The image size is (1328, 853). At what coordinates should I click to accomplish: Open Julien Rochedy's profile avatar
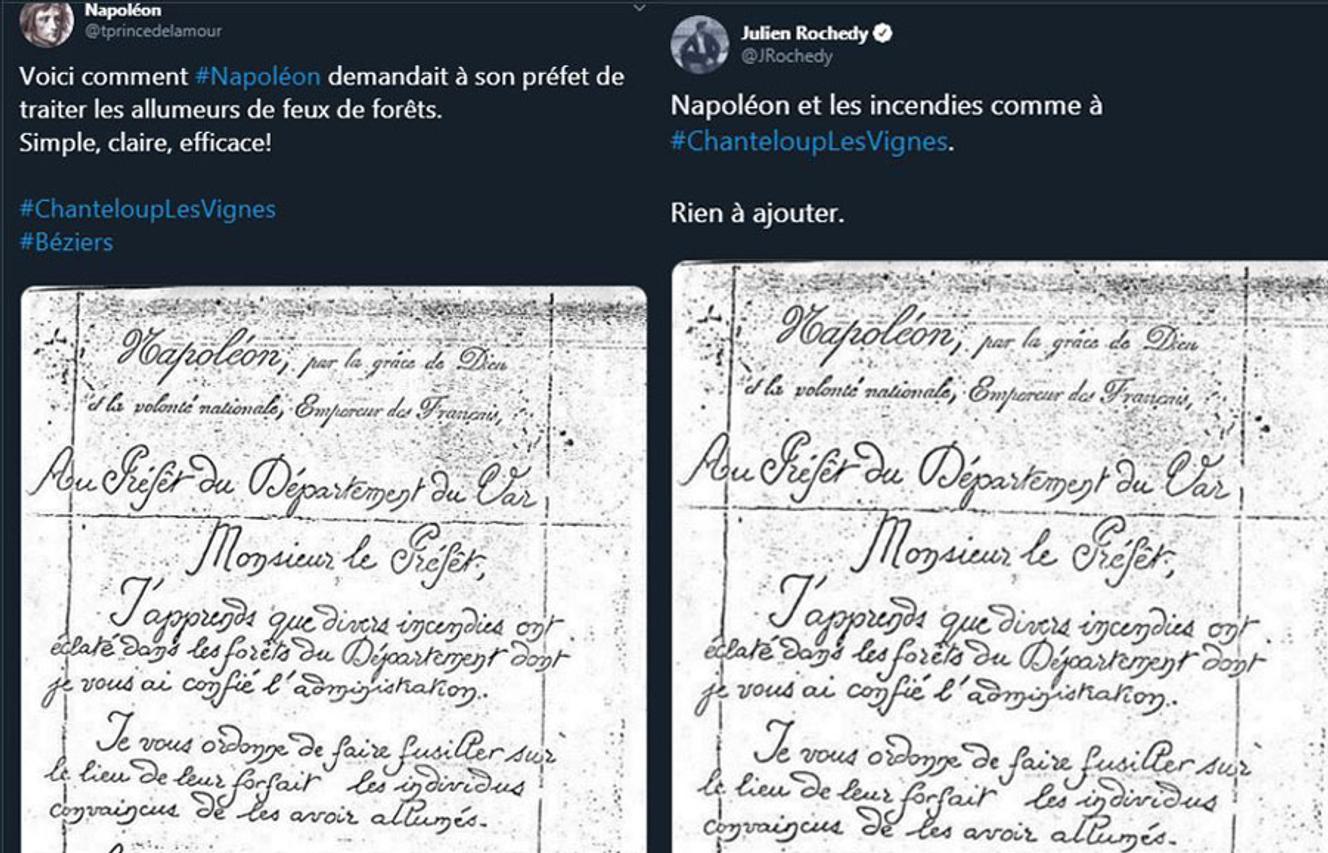tap(699, 44)
